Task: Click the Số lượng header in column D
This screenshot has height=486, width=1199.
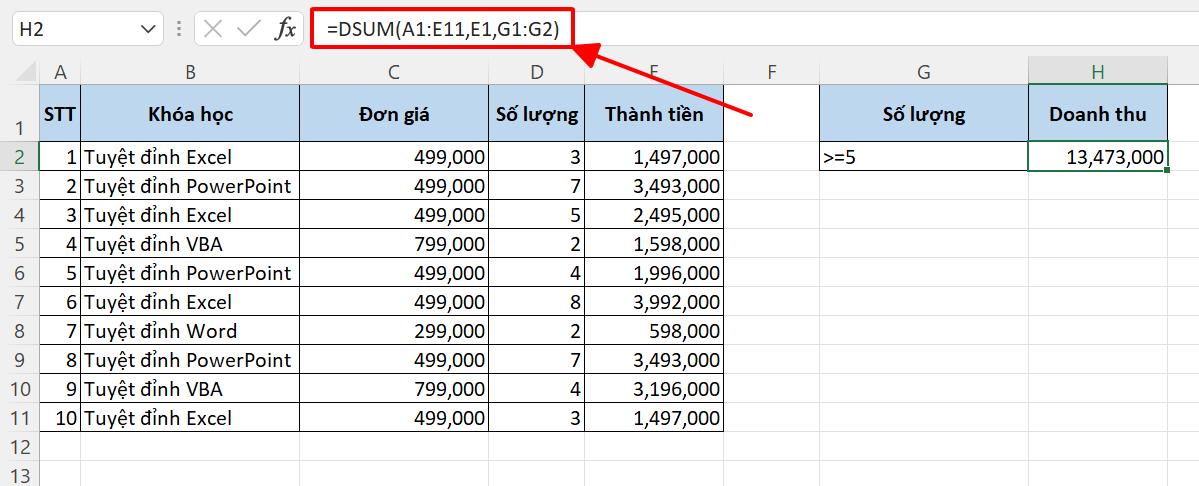Action: tap(537, 113)
